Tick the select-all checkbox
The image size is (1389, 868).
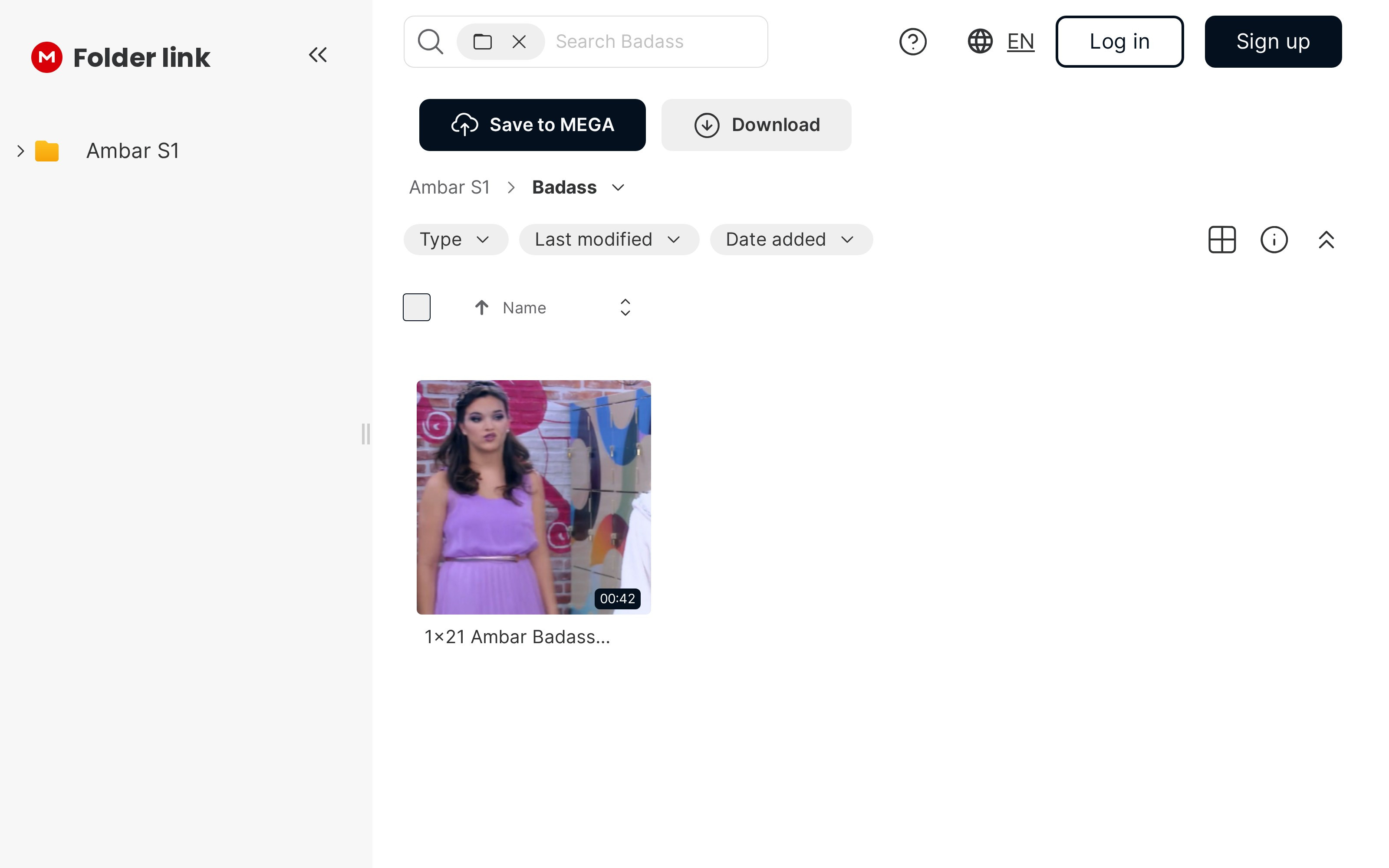(x=416, y=307)
